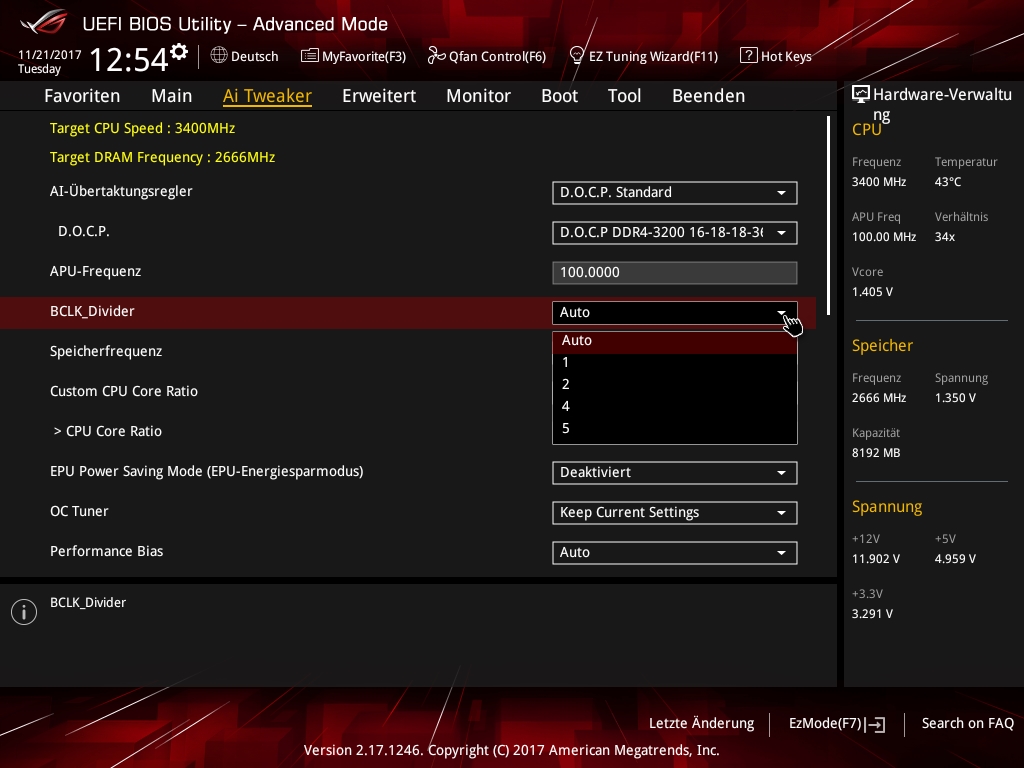Screen dimensions: 1024x768
Task: Click the ROG logo icon
Action: click(44, 22)
